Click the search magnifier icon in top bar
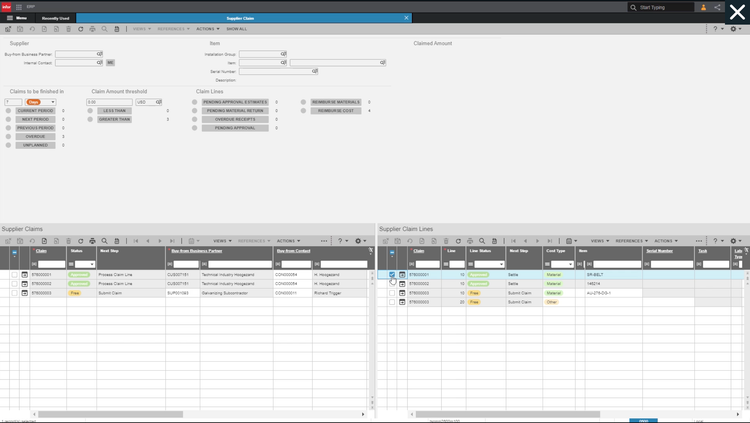Screen dimensions: 750x423 [633, 7]
